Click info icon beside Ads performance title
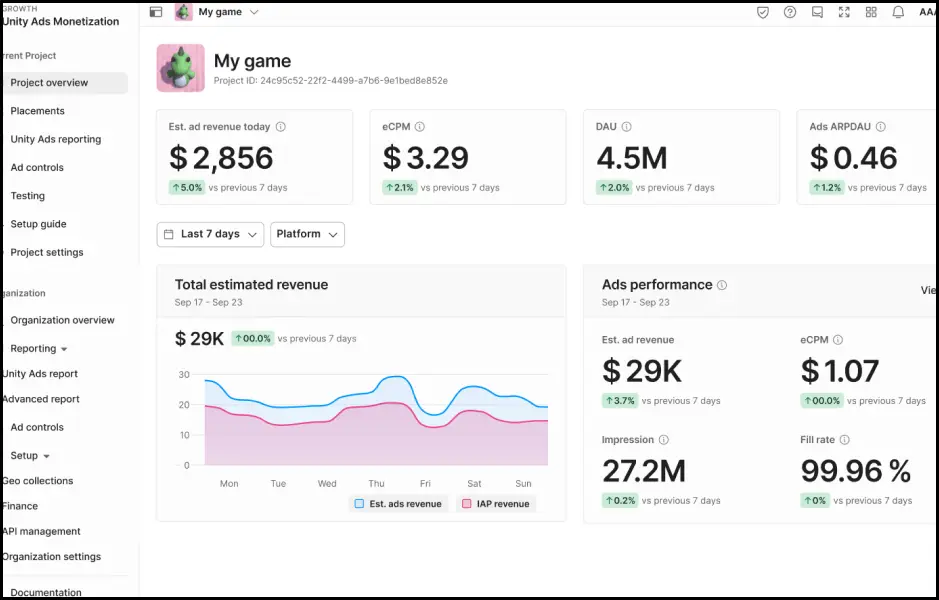This screenshot has width=939, height=600. click(x=722, y=285)
